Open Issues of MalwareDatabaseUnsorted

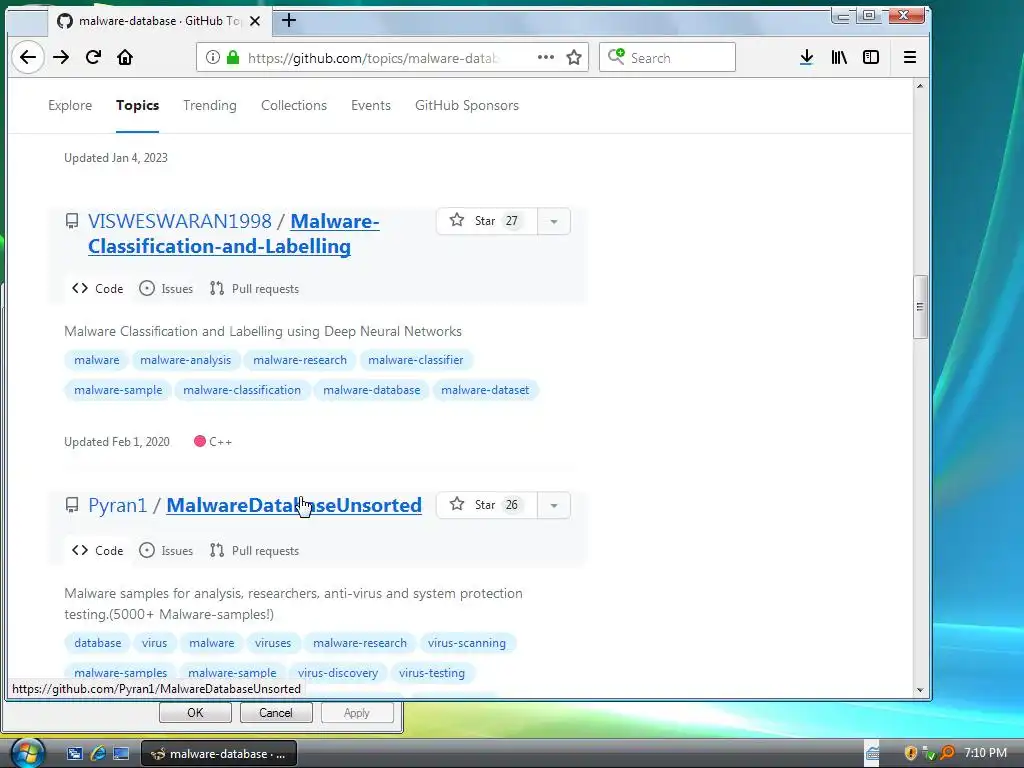166,551
